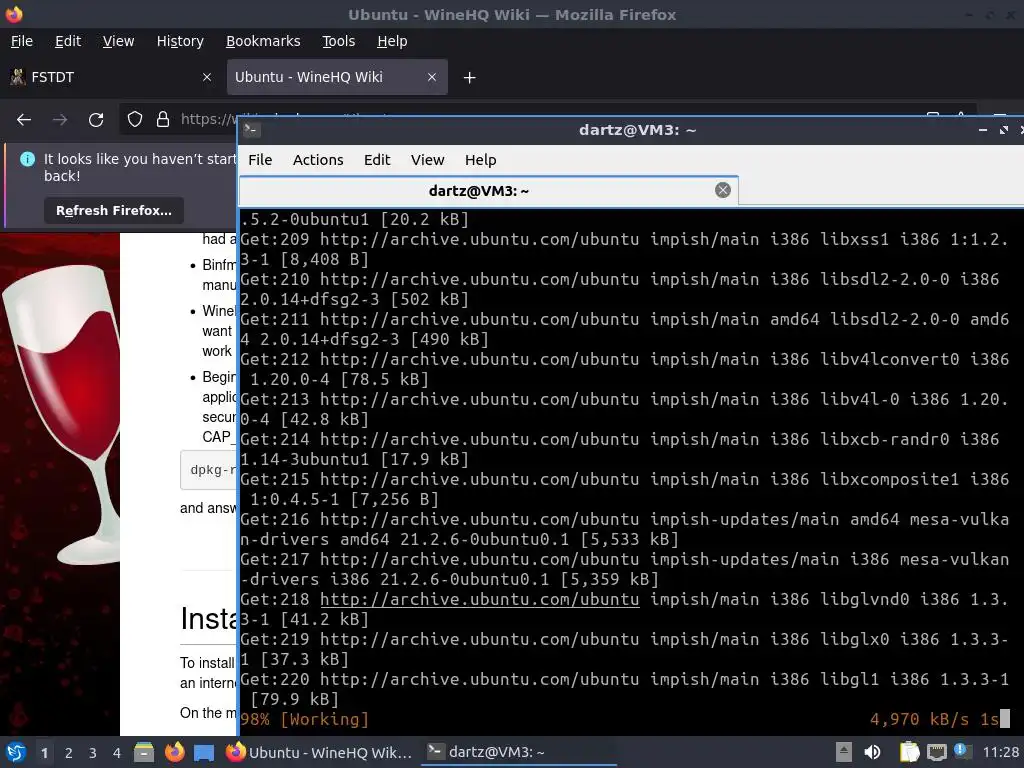The image size is (1024, 768).
Task: Close the Ubuntu - WineHQ Wiki tab
Action: click(432, 77)
